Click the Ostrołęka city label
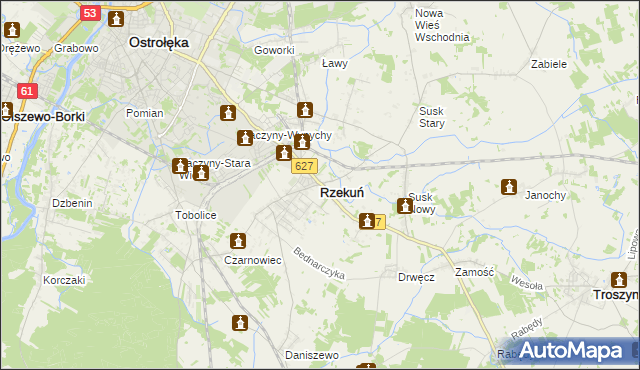Screen dimensions: 640x370 [159, 42]
